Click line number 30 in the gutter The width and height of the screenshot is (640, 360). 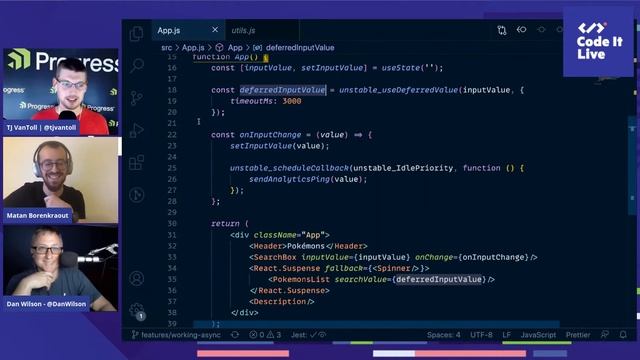[x=172, y=224]
